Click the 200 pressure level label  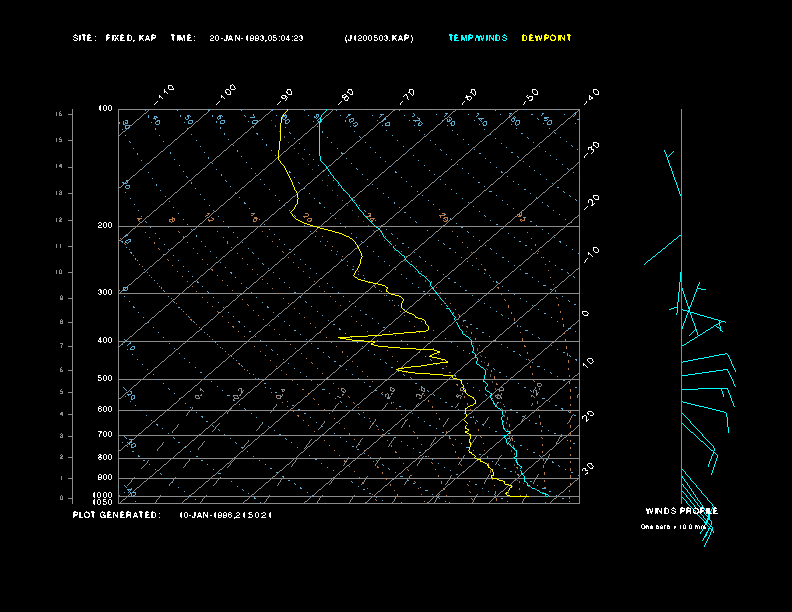click(105, 226)
